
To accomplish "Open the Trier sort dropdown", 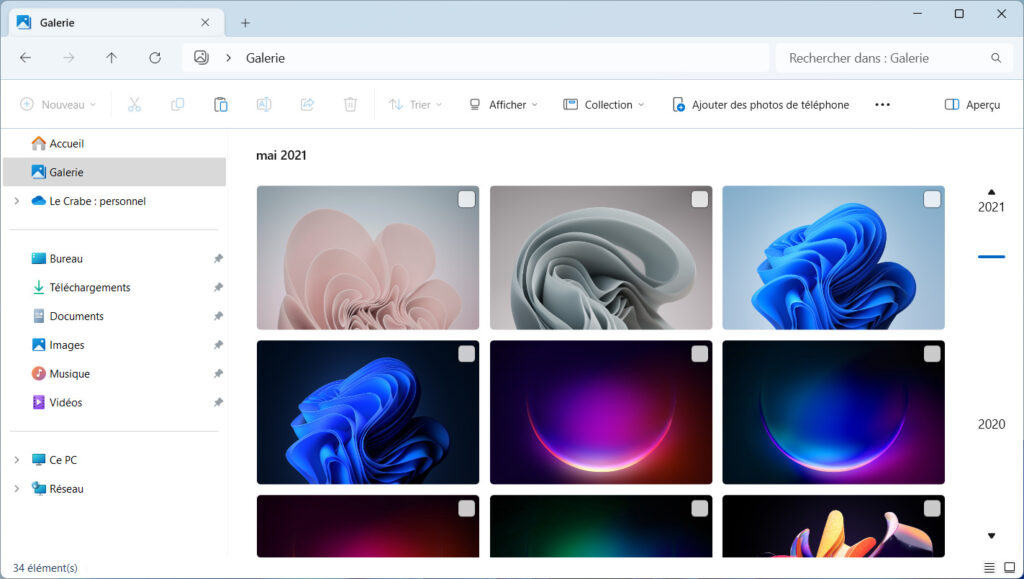I will pyautogui.click(x=415, y=104).
